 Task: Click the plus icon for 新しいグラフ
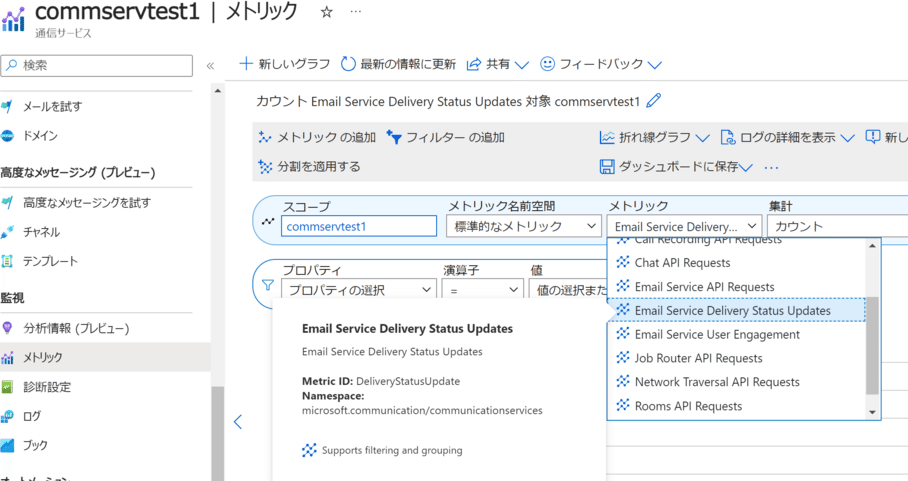(x=246, y=63)
